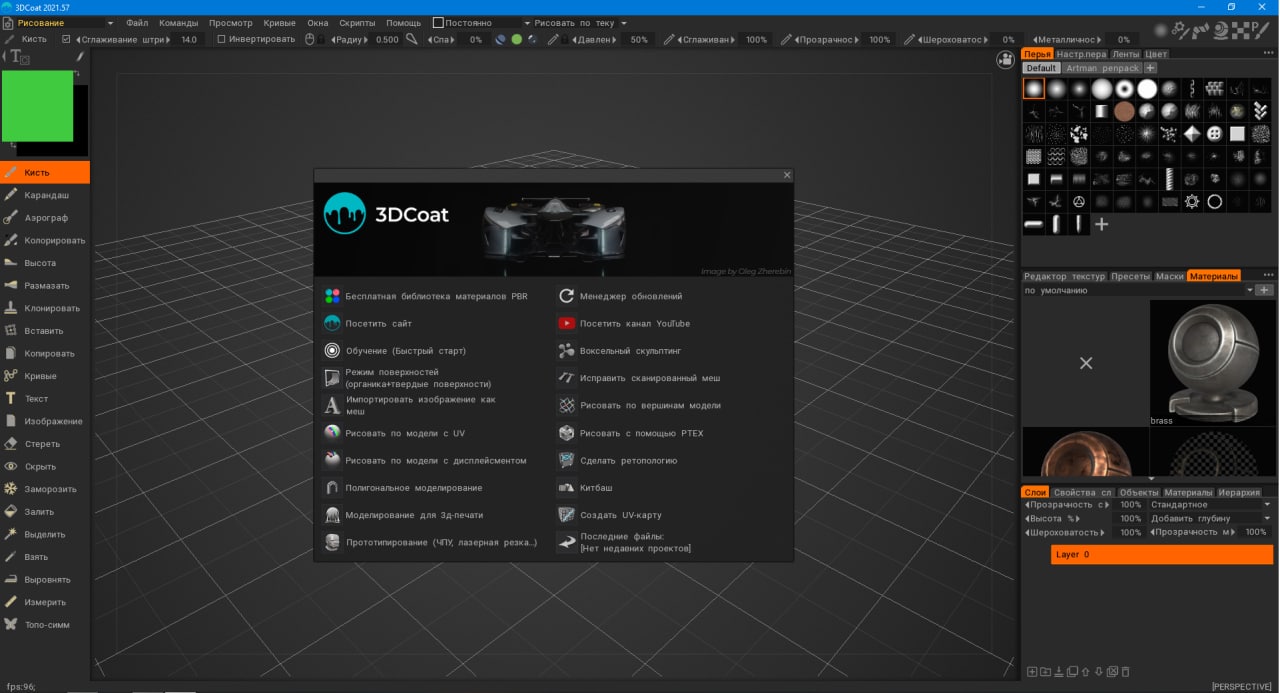Click the add new layer icon
This screenshot has height=693, width=1280.
pos(1033,671)
